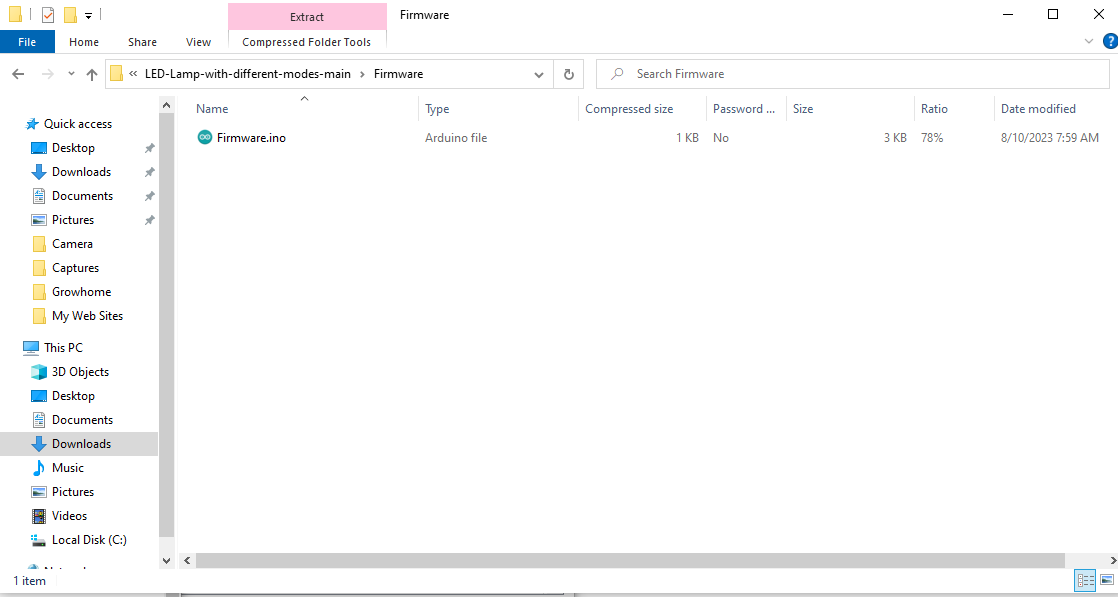Open the File menu
The height and width of the screenshot is (597, 1118).
tap(27, 42)
